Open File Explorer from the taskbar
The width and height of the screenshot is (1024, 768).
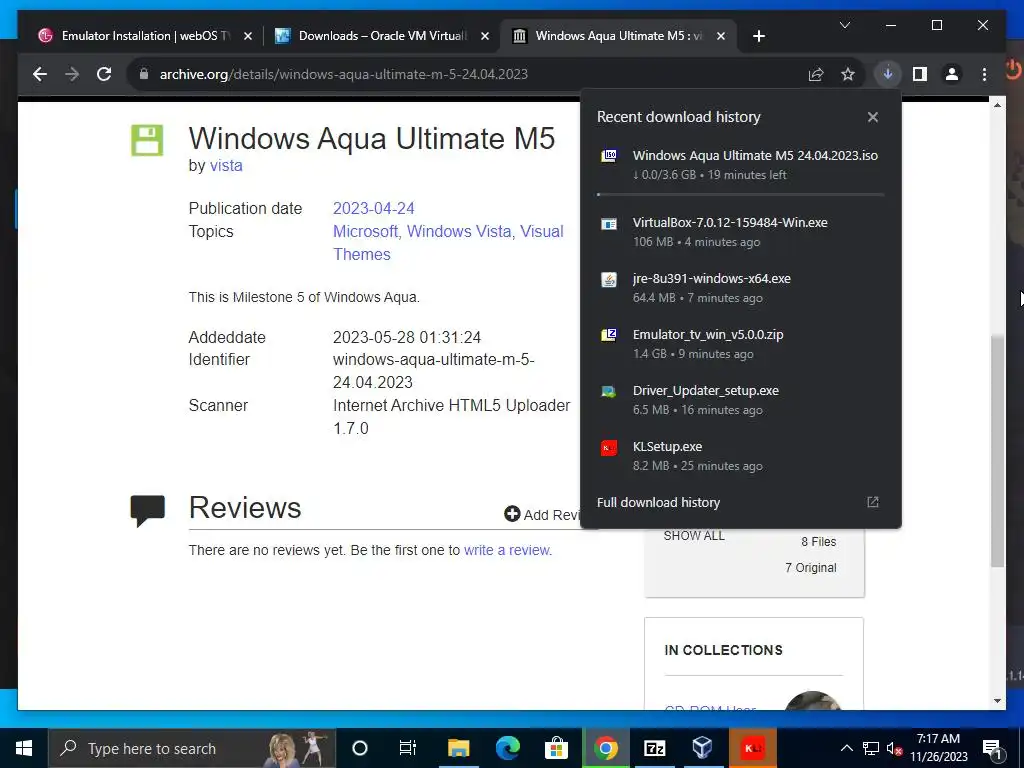(x=458, y=748)
